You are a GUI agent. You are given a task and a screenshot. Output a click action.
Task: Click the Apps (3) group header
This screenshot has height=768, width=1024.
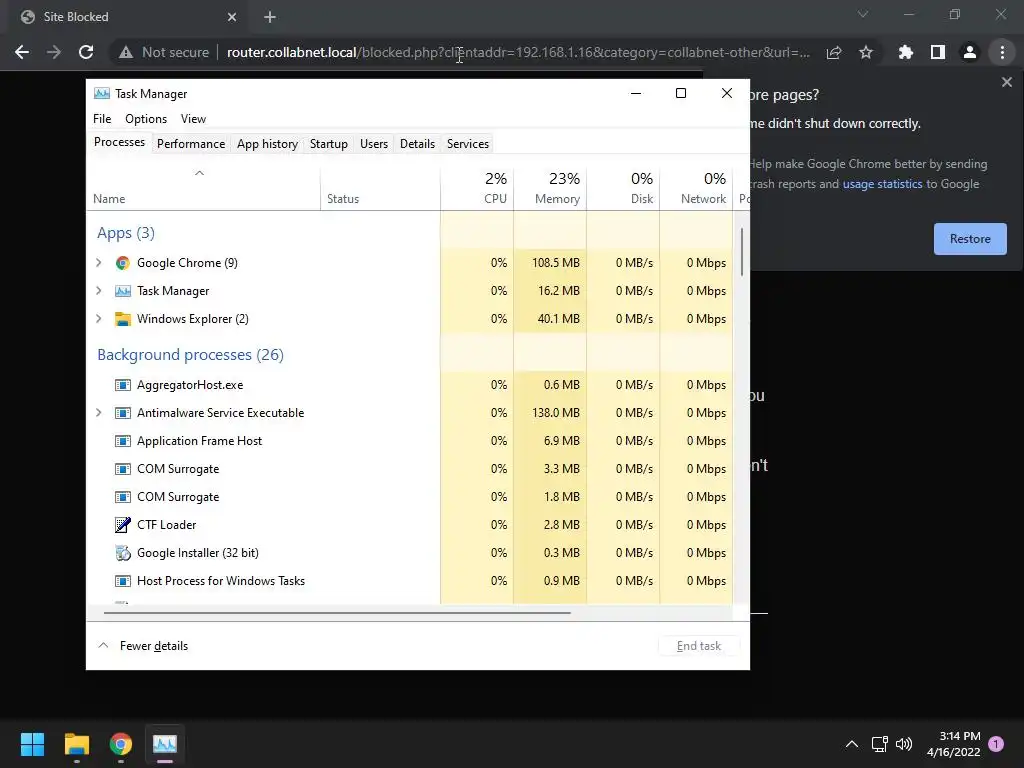(125, 233)
